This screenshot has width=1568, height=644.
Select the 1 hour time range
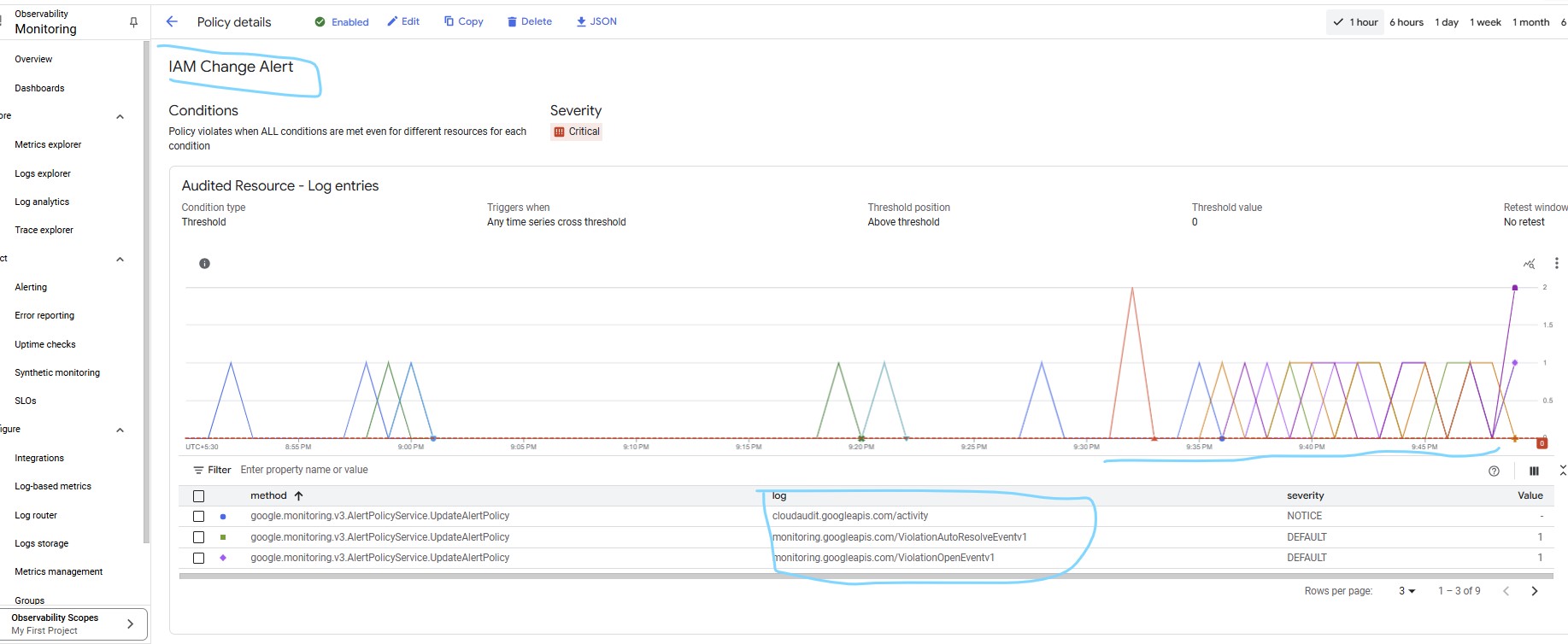(x=1355, y=22)
